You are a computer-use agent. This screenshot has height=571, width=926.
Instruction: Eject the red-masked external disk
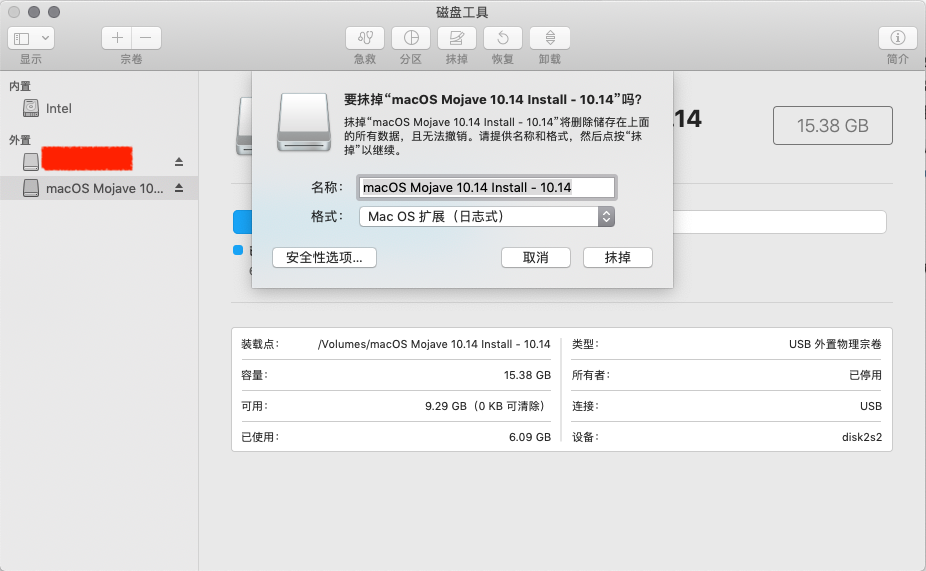coord(179,161)
